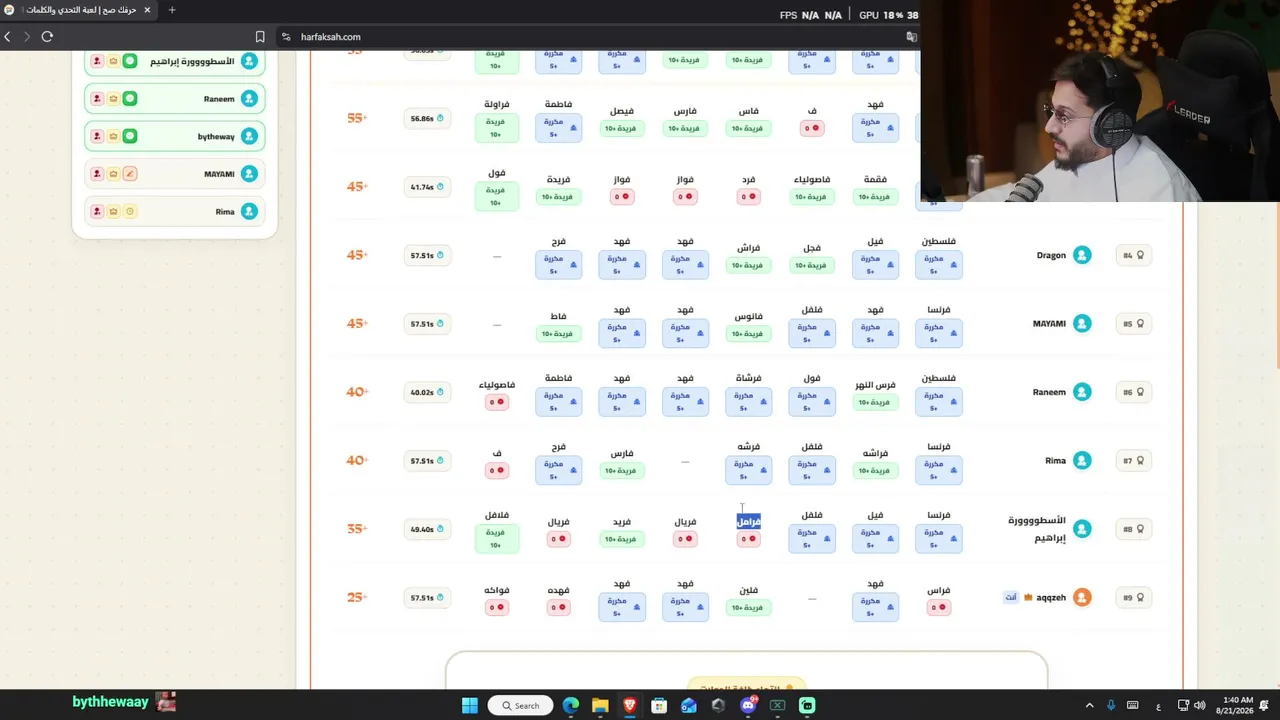The image size is (1280, 720).
Task: Click word فراش in Dragon row
Action: click(x=749, y=248)
